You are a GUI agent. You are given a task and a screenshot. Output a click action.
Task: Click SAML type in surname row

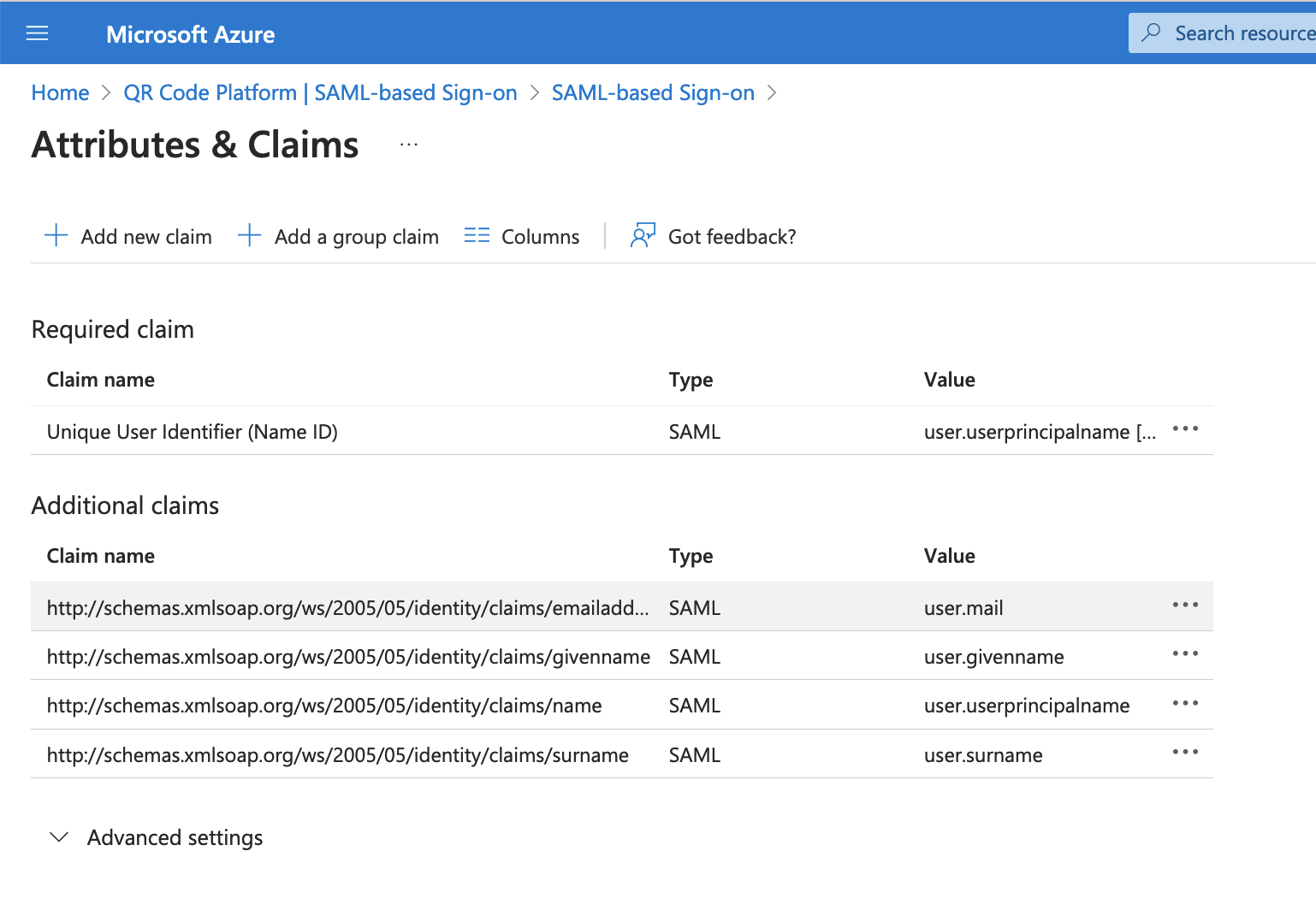point(695,755)
